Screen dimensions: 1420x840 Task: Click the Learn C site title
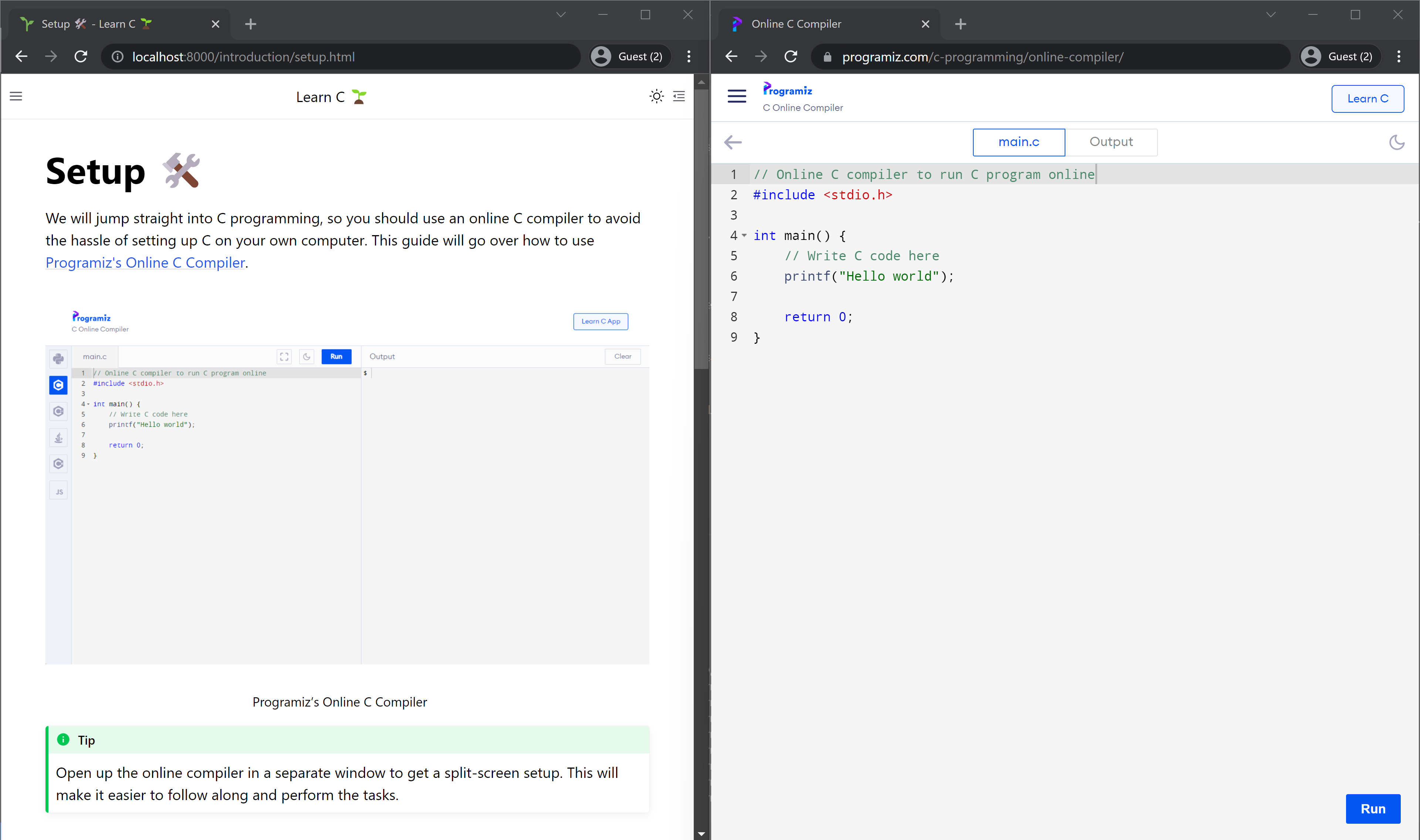click(332, 97)
